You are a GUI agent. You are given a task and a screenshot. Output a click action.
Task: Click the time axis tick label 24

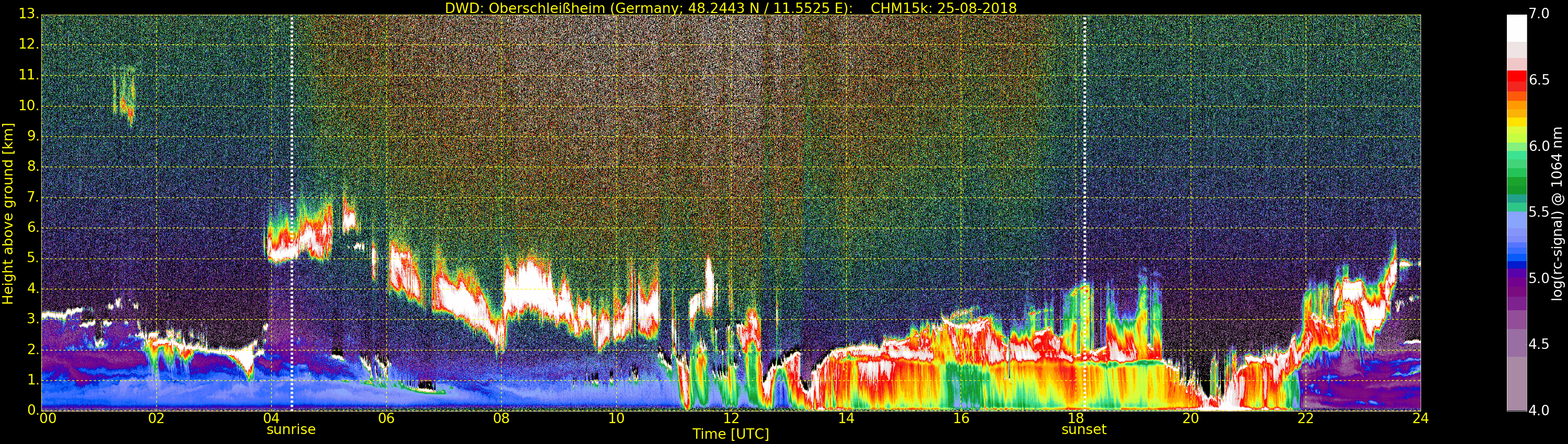click(1421, 418)
